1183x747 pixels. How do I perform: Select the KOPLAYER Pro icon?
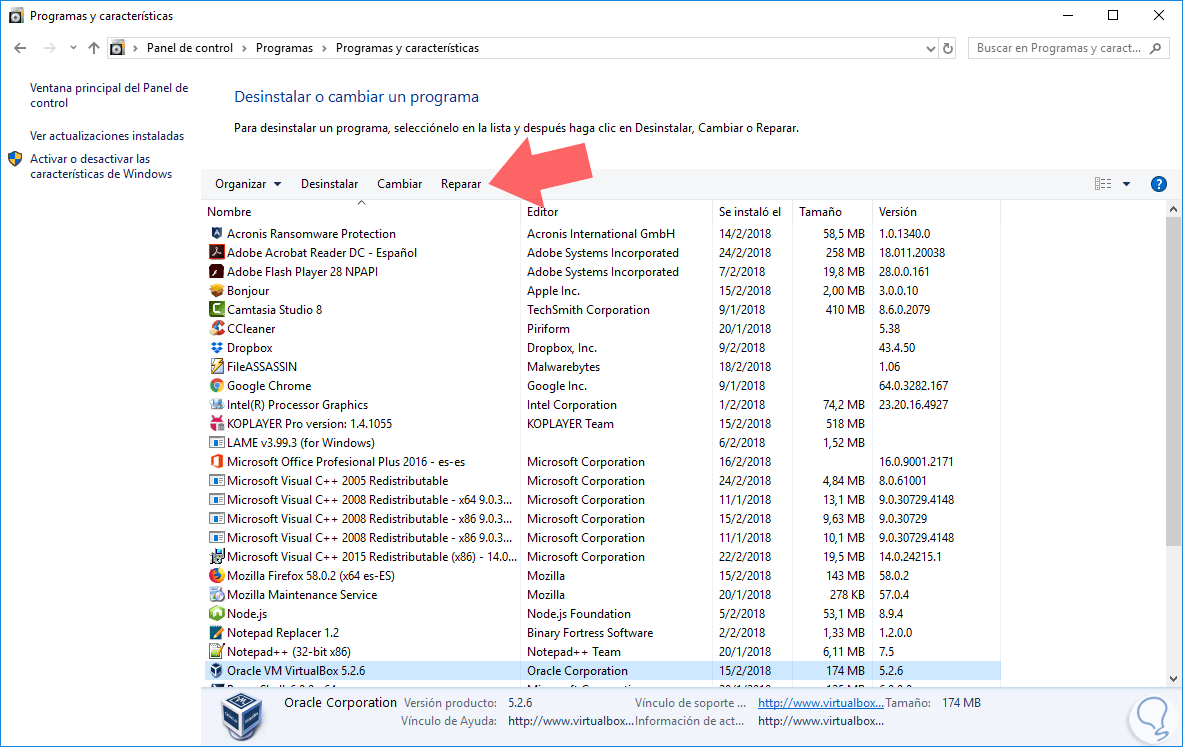tap(217, 423)
